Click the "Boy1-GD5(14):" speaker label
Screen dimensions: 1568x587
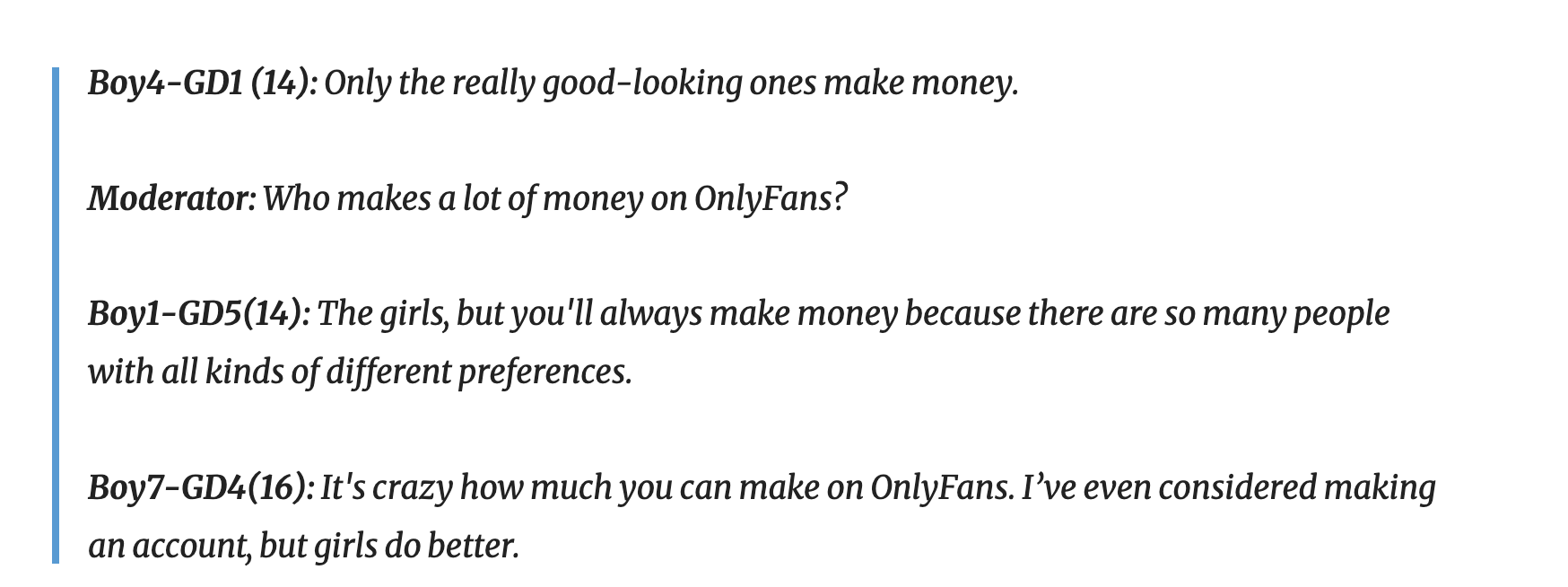(199, 313)
